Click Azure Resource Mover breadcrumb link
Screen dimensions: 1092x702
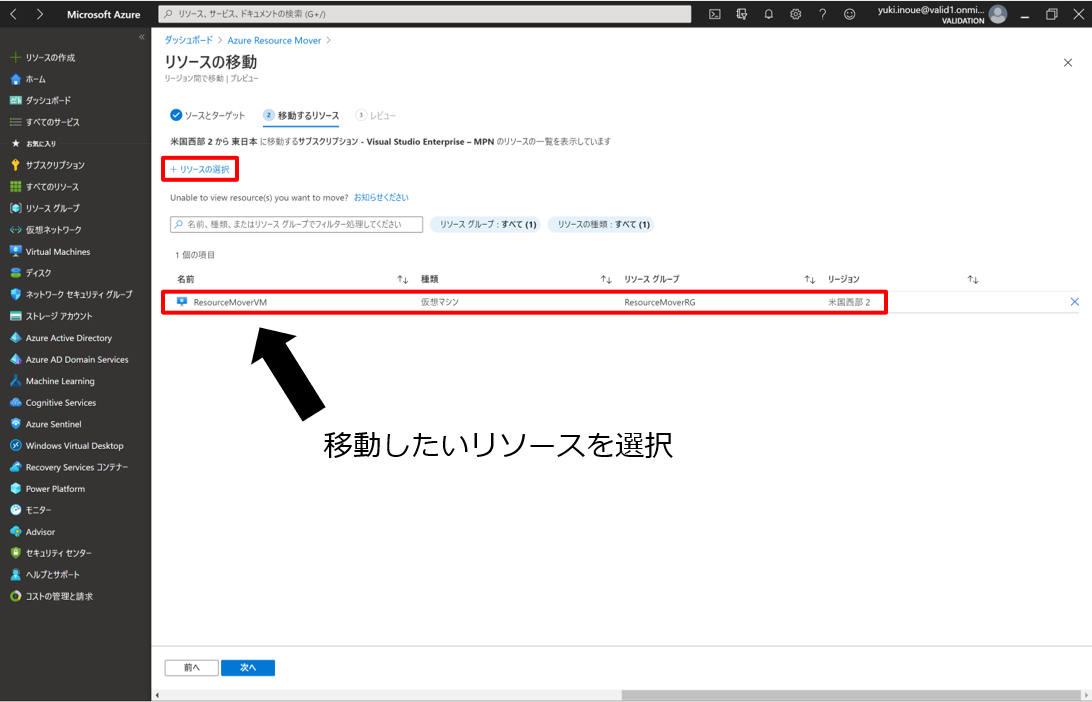coord(274,40)
